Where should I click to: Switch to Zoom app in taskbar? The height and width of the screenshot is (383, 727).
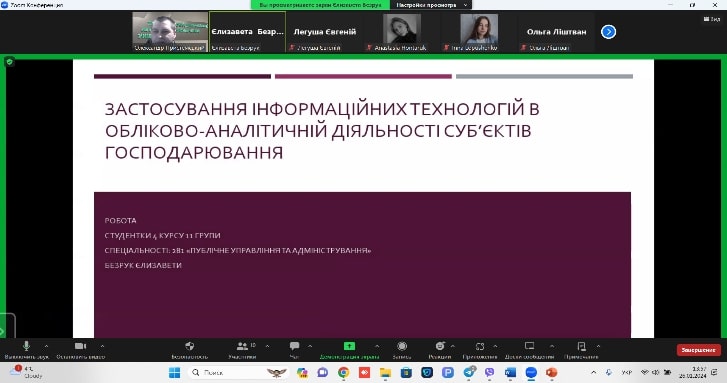tap(531, 372)
